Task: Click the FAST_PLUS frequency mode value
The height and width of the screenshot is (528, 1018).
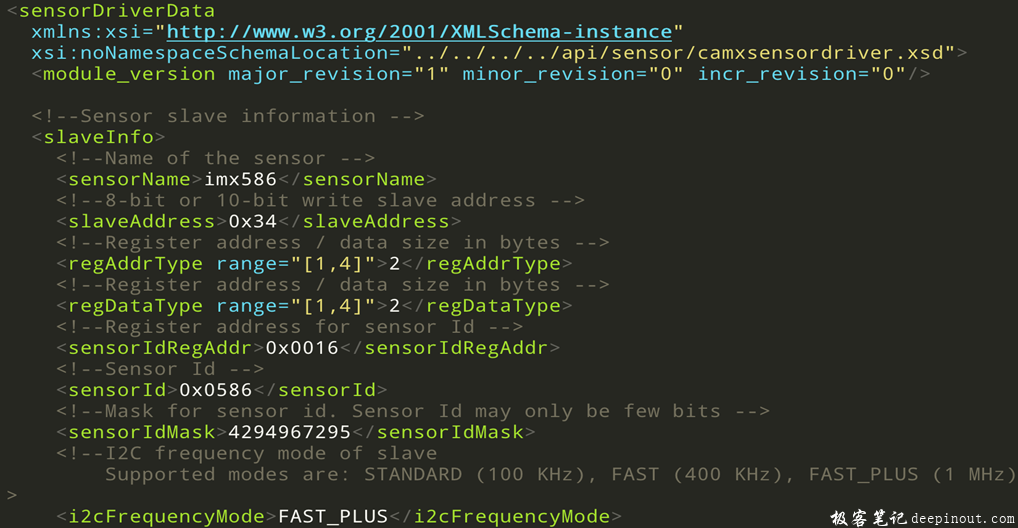Action: 332,516
